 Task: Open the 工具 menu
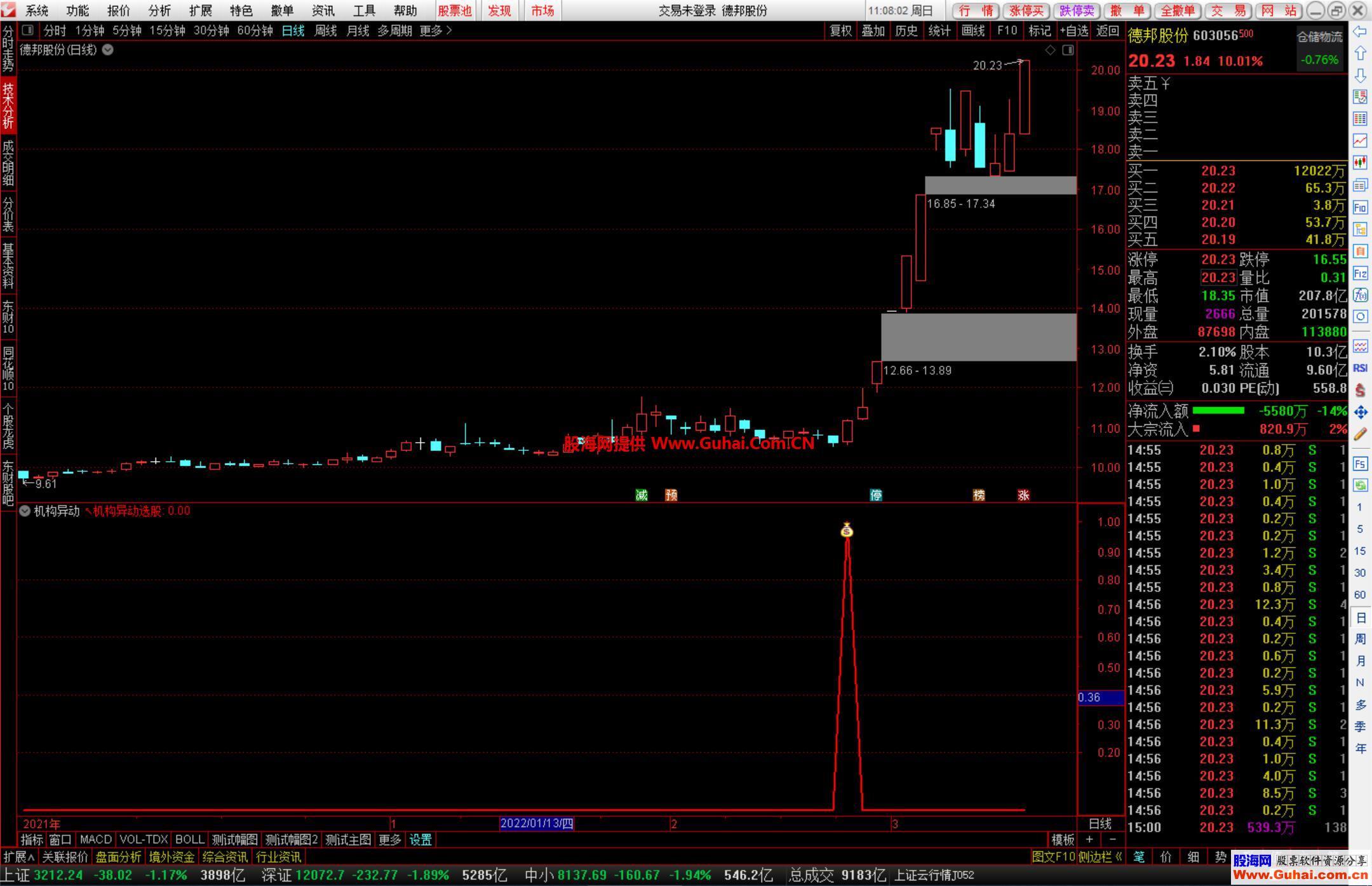(x=364, y=11)
